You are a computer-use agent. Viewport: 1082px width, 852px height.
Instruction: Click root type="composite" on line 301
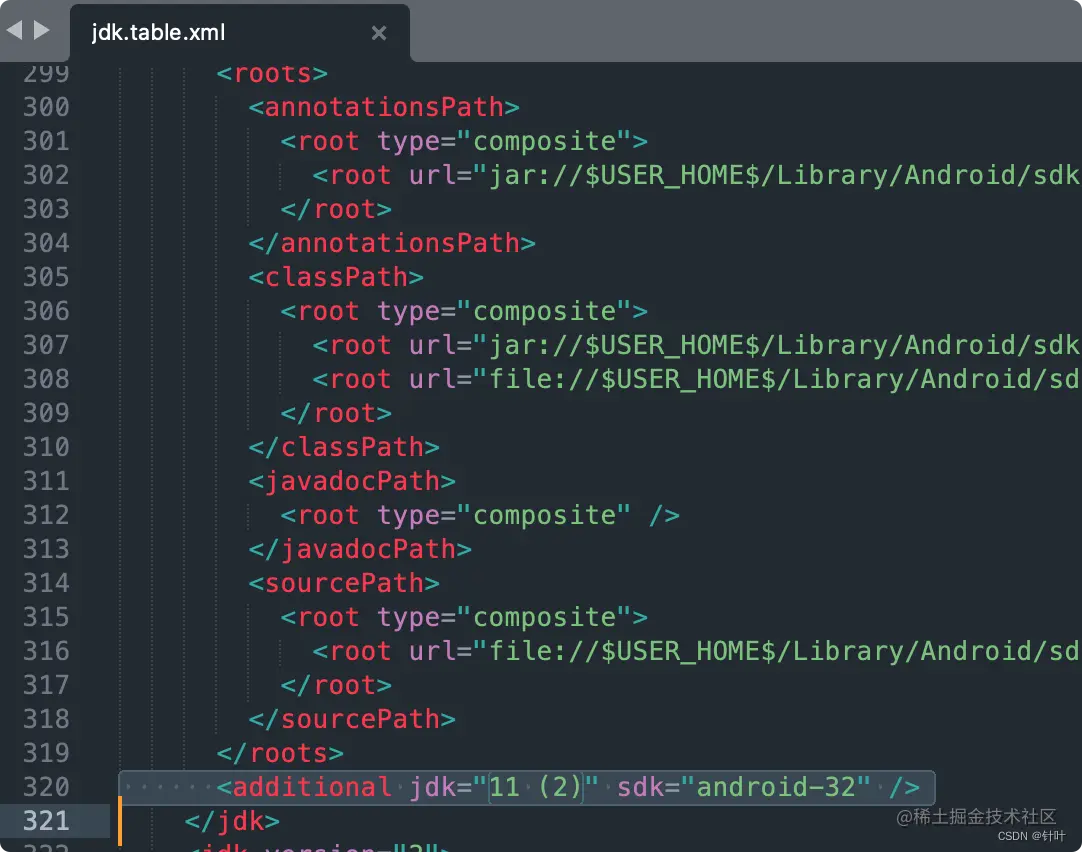(x=464, y=141)
